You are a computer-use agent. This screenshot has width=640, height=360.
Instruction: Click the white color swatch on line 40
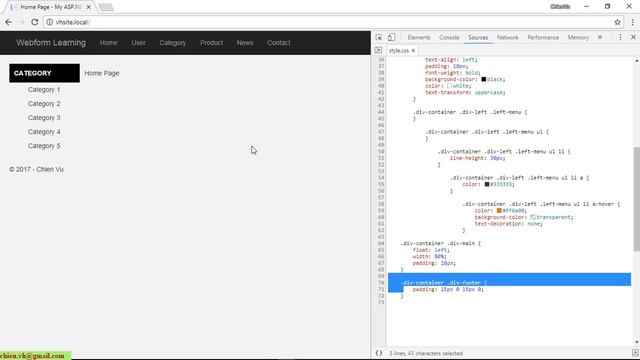(449, 86)
